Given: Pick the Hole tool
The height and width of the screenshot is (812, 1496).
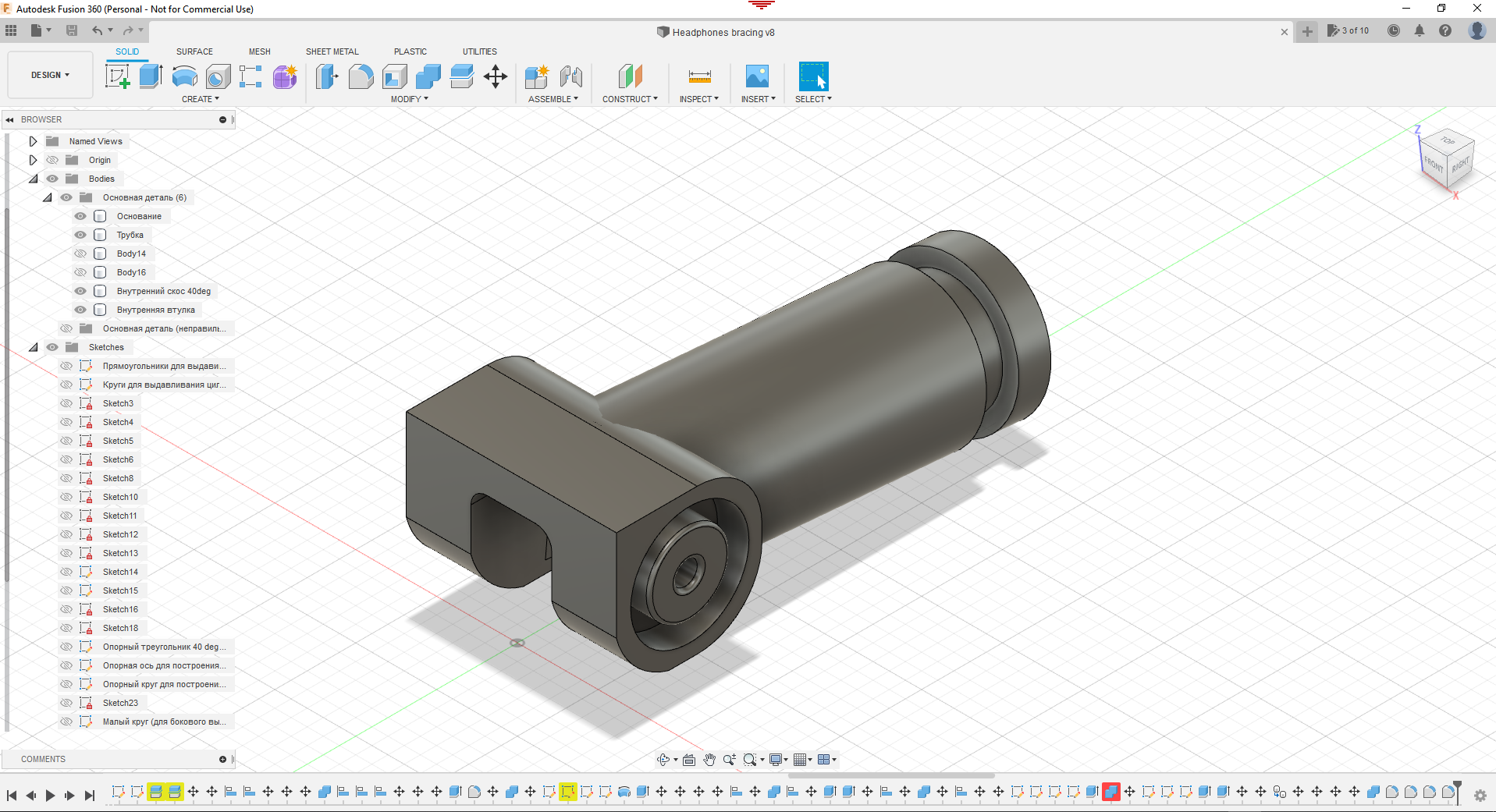Looking at the screenshot, I should [219, 76].
